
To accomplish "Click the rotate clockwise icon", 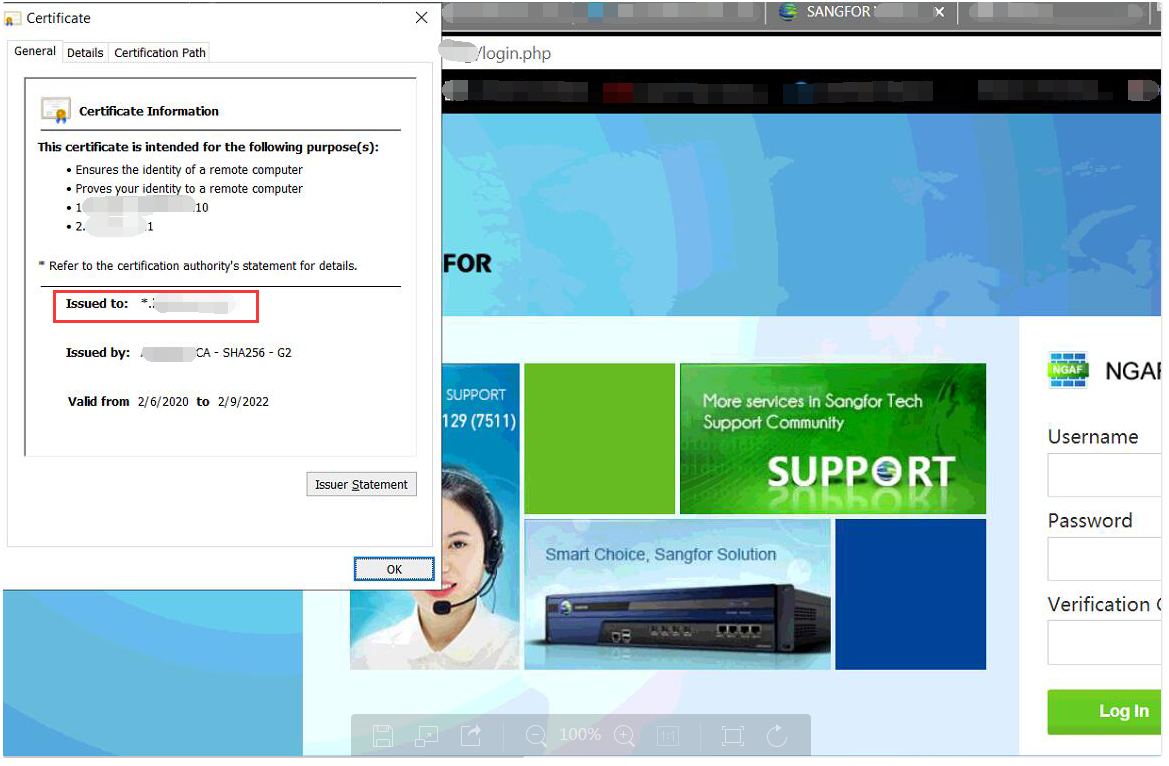I will click(x=777, y=737).
